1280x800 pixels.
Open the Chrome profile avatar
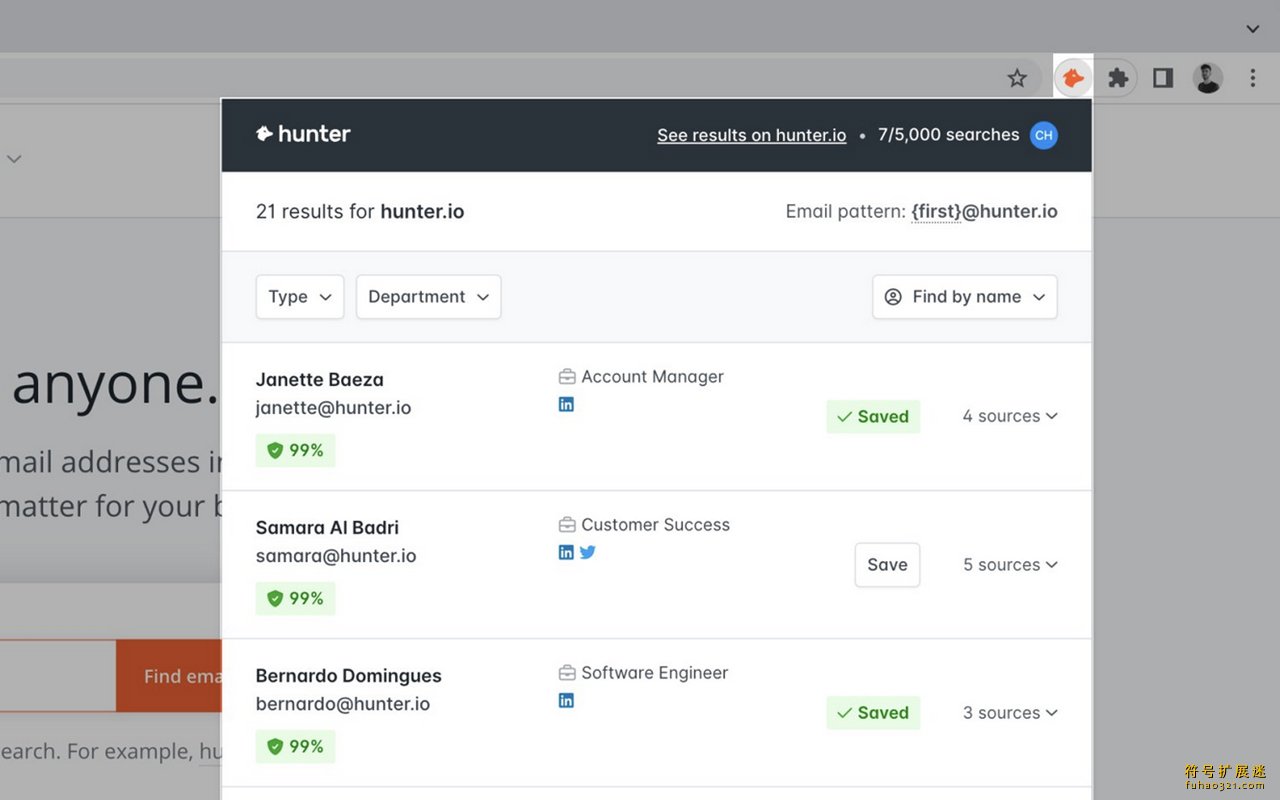tap(1208, 78)
